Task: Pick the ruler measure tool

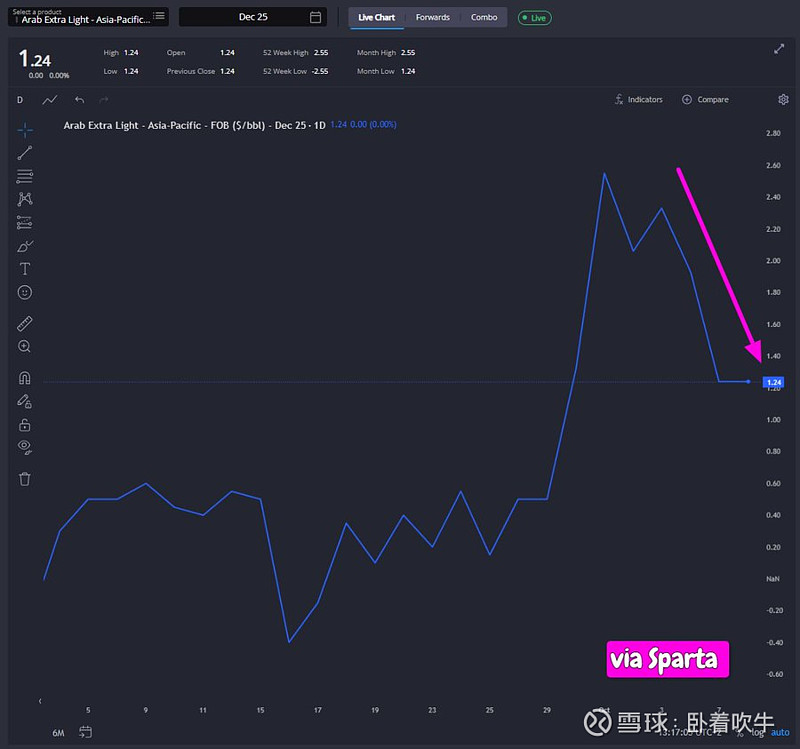Action: coord(25,323)
